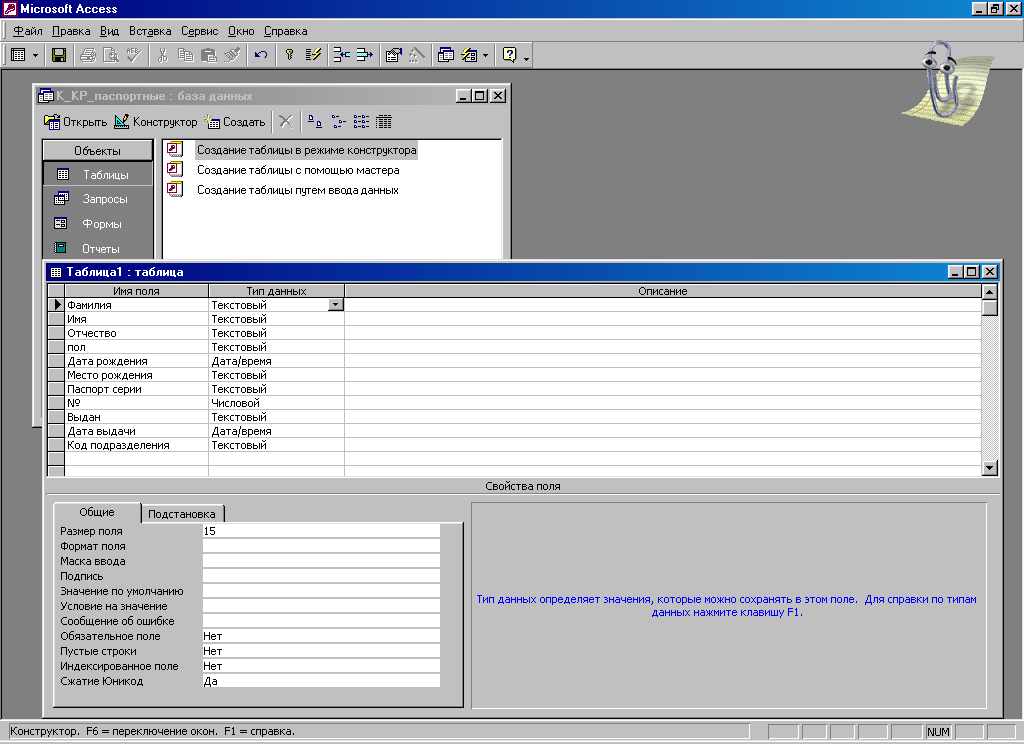Click the Insert Rows icon
This screenshot has width=1024, height=744.
pos(342,56)
